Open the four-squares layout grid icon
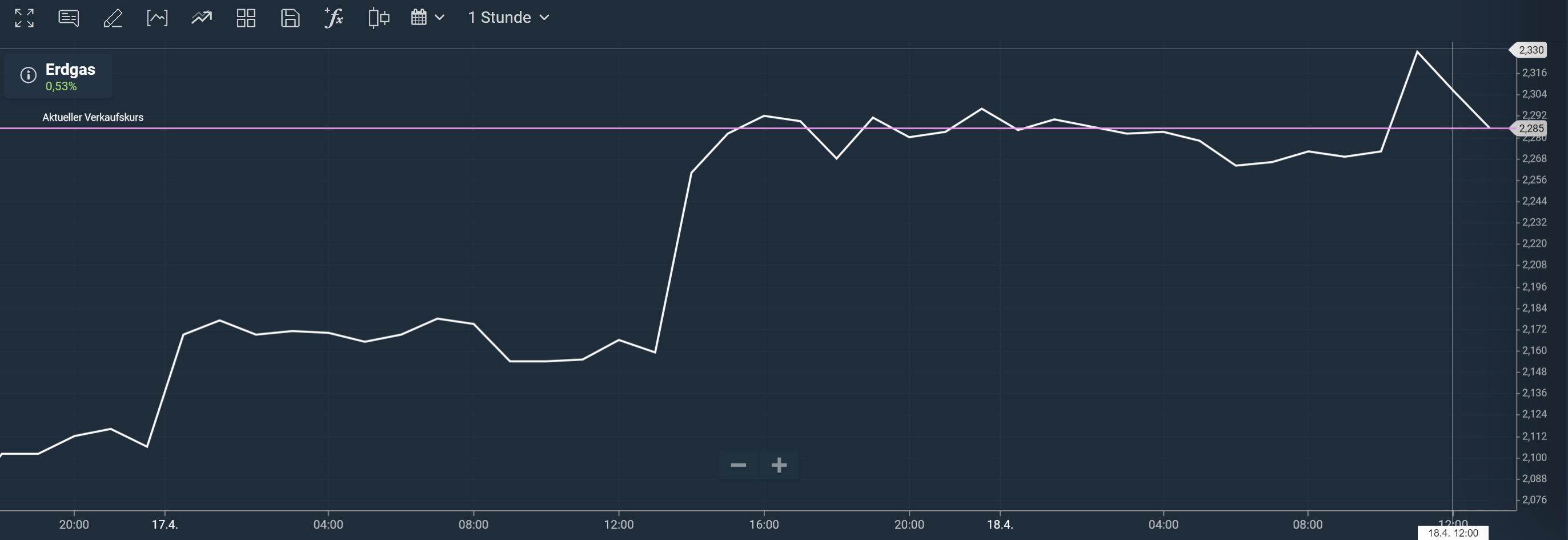1568x540 pixels. 246,18
